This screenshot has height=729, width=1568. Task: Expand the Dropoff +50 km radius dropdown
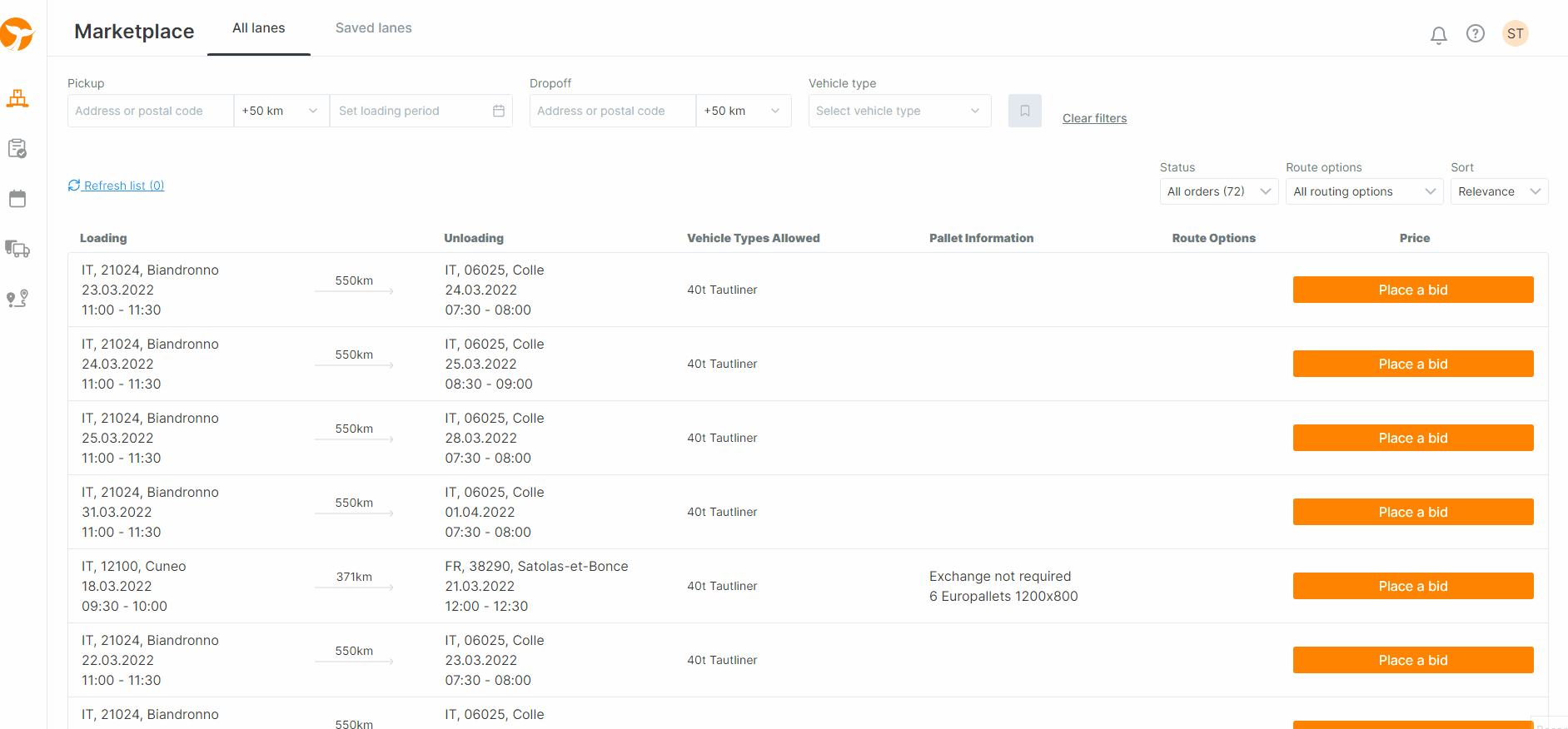(744, 111)
